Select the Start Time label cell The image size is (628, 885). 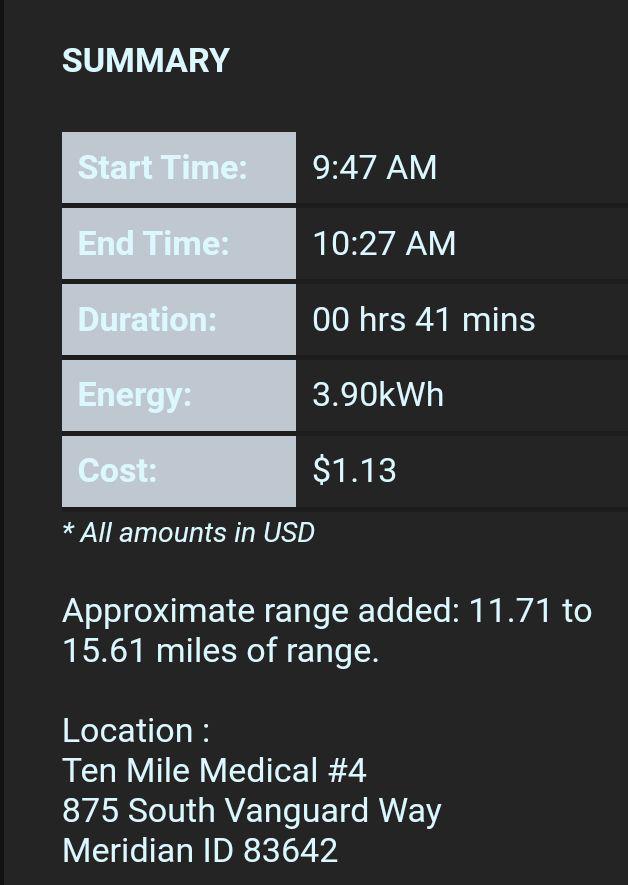pyautogui.click(x=178, y=168)
